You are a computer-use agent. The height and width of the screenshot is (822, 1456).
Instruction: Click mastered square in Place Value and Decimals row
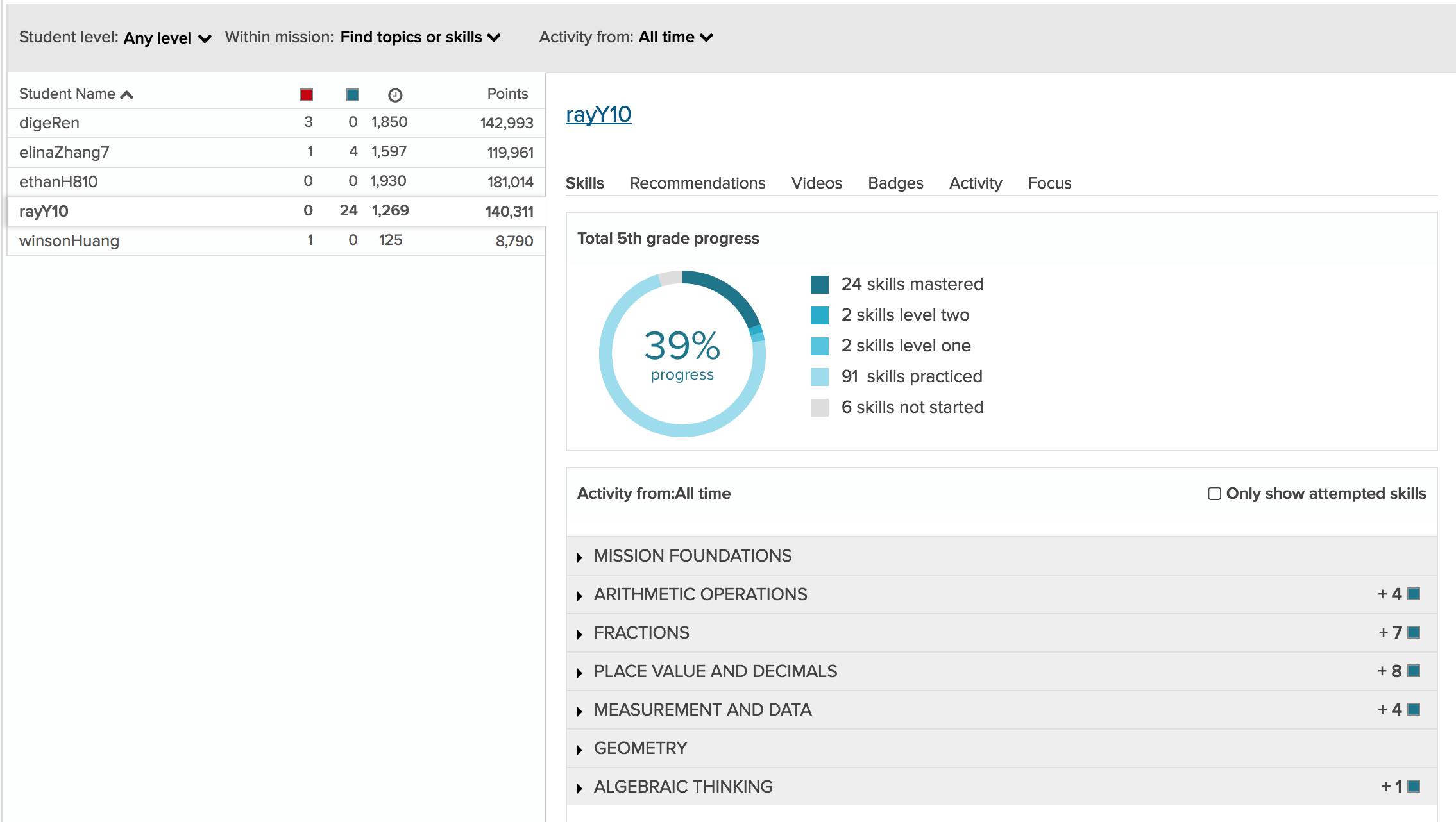(x=1414, y=671)
